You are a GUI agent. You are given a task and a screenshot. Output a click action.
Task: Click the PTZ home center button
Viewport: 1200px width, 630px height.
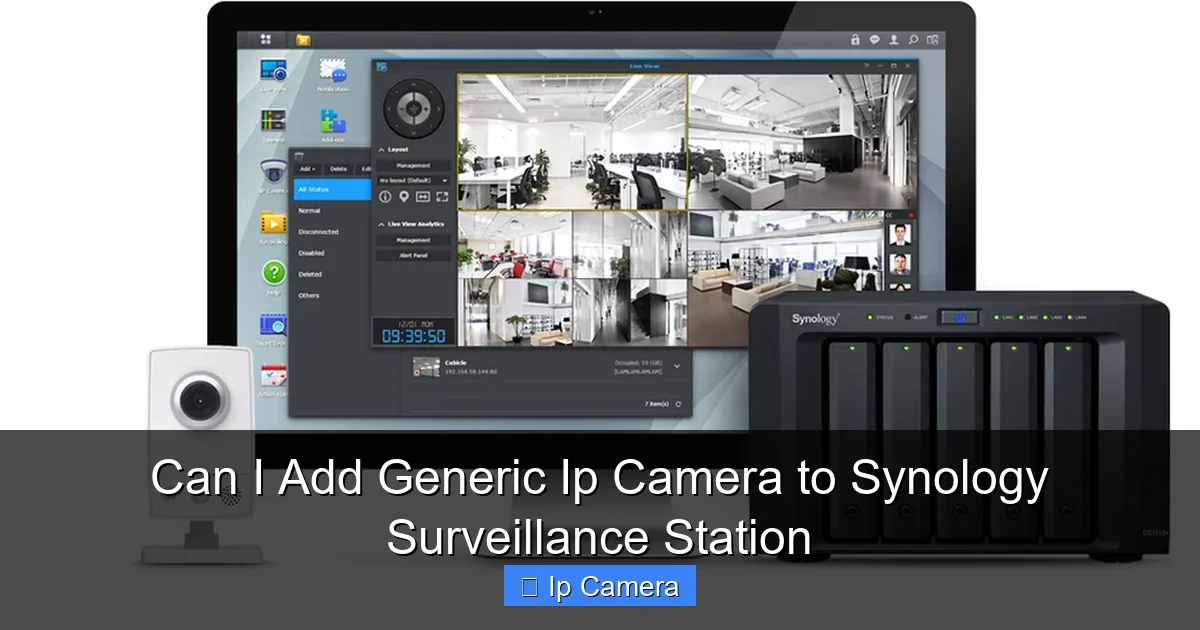[413, 107]
